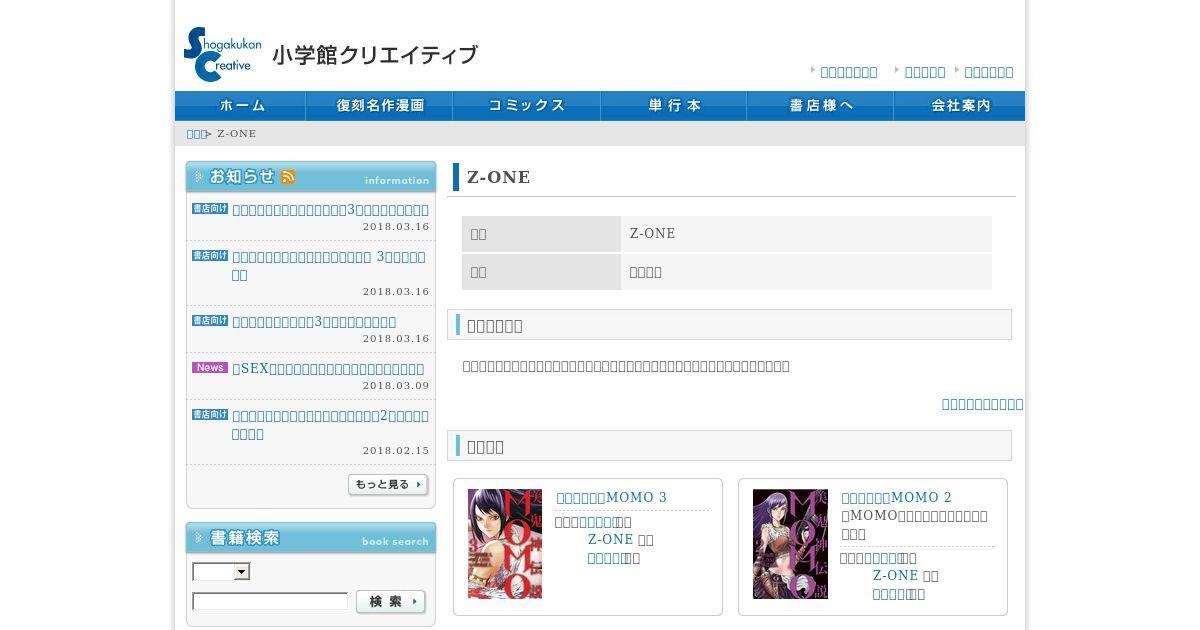
Task: Open the MOMO 2 book cover thumbnail
Action: tap(790, 544)
